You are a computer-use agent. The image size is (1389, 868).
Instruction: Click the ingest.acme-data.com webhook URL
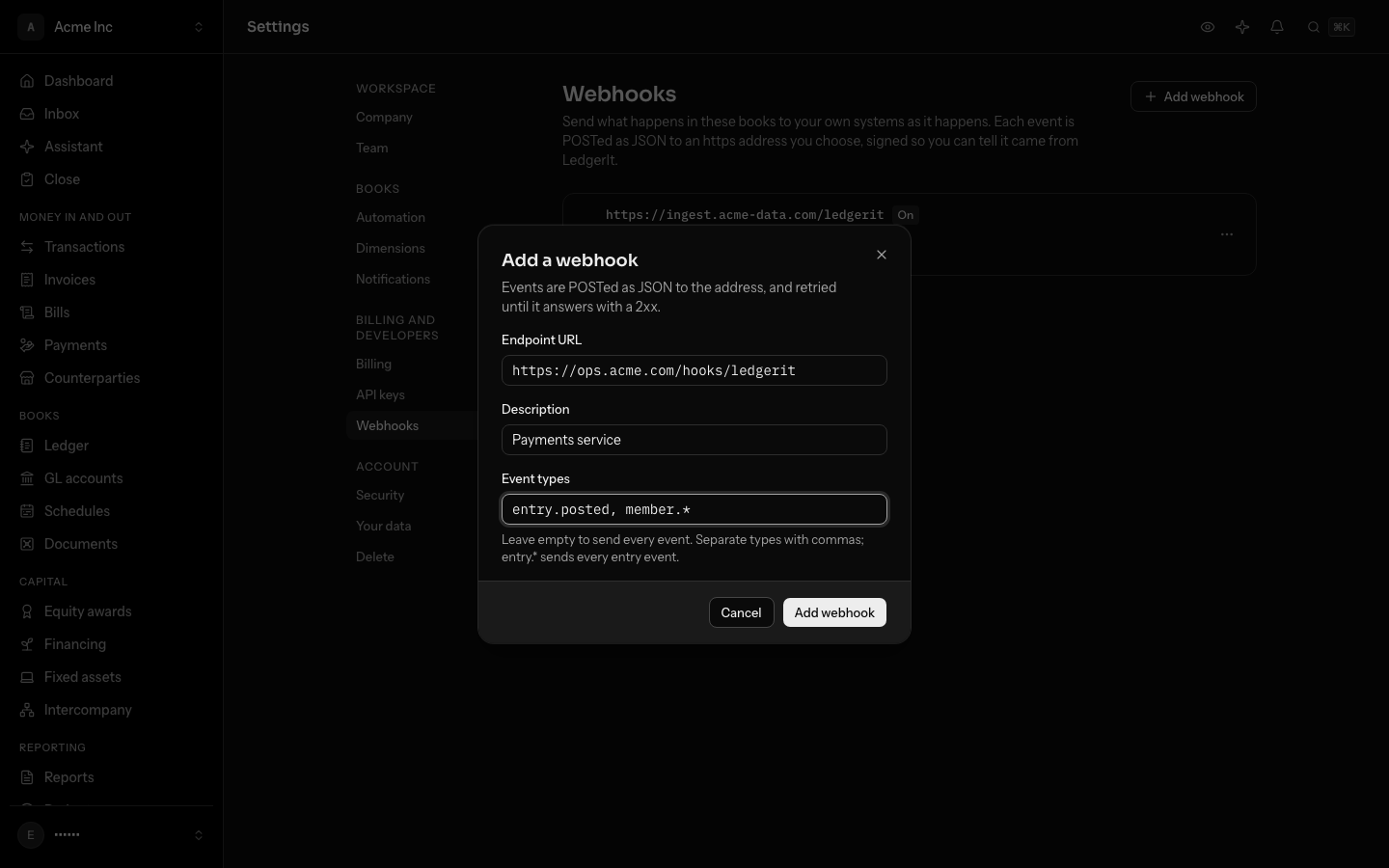tap(745, 215)
